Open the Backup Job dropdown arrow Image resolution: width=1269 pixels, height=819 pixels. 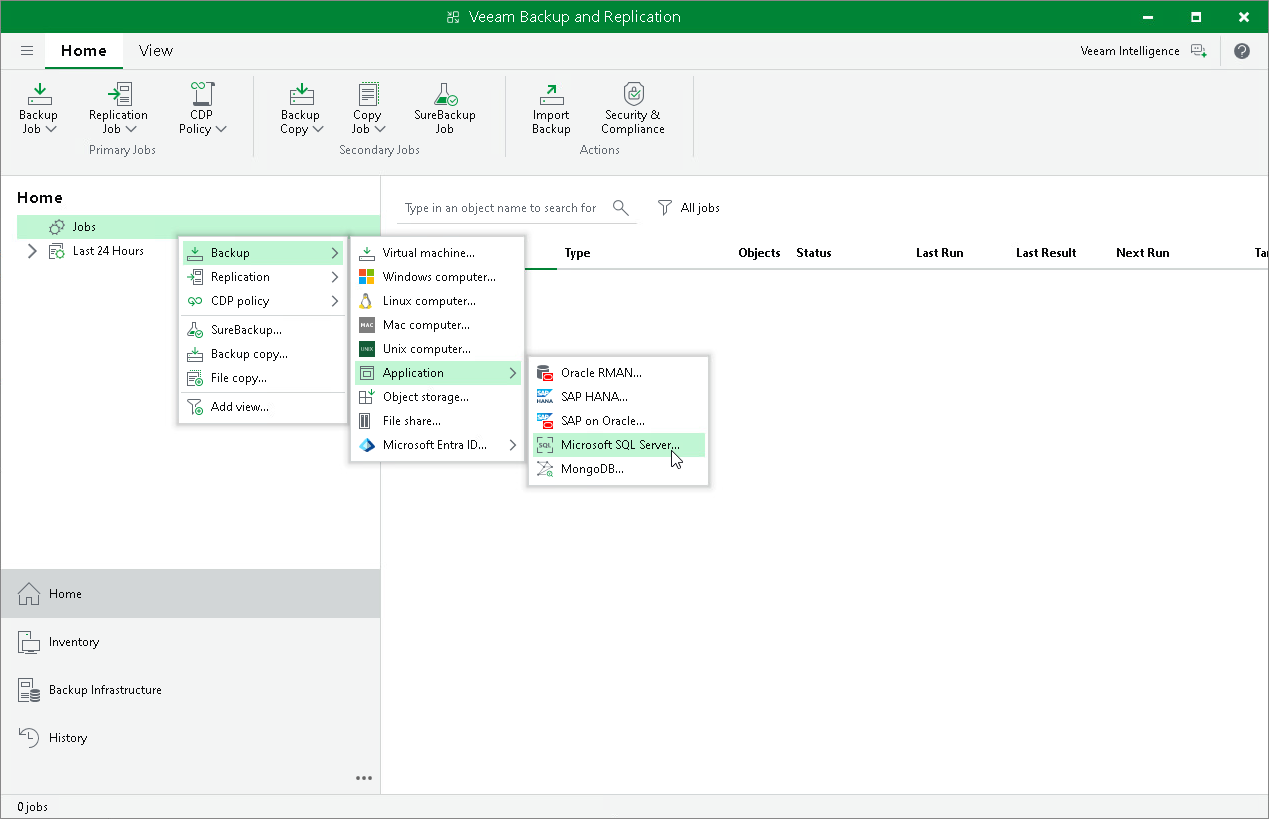click(x=51, y=129)
